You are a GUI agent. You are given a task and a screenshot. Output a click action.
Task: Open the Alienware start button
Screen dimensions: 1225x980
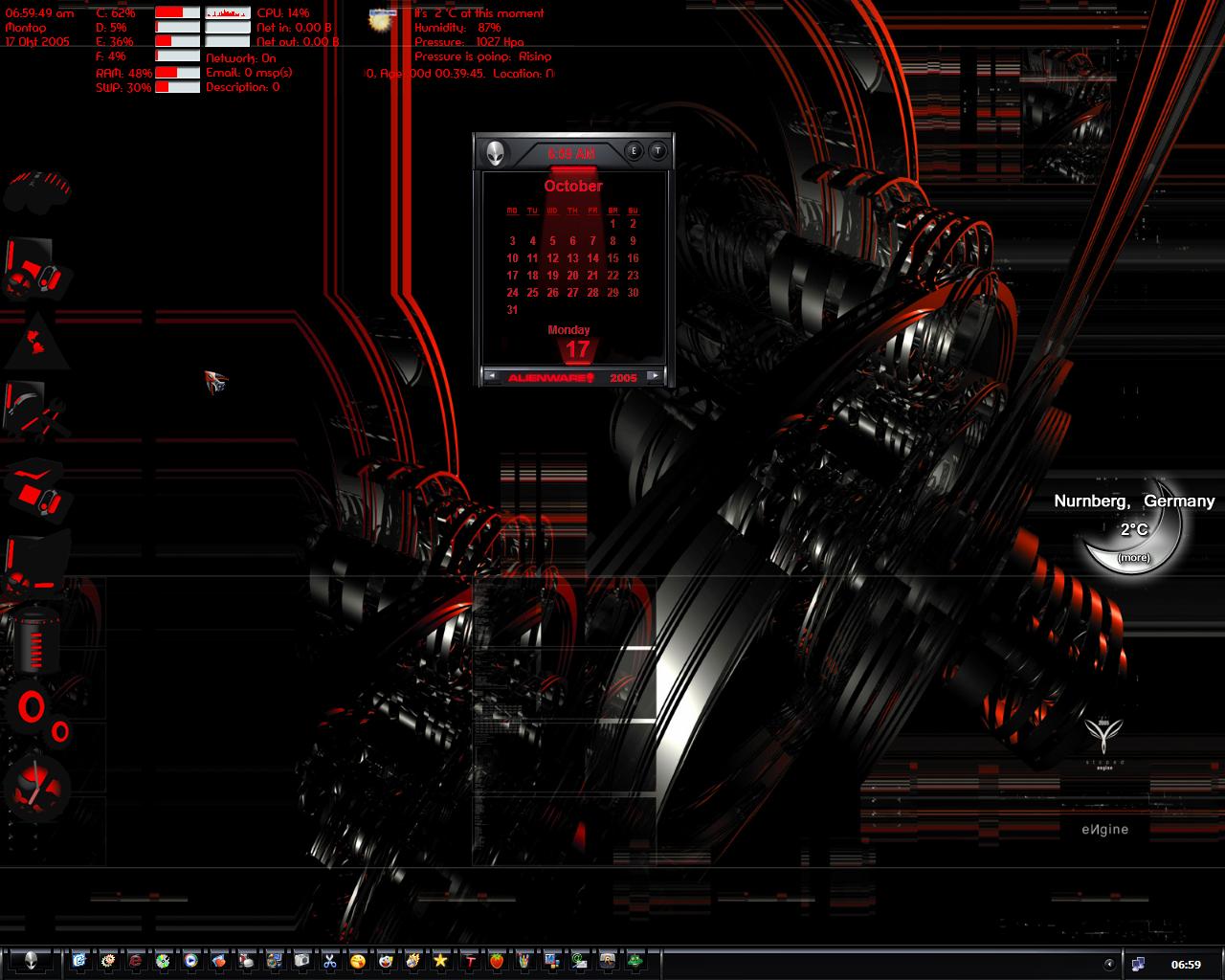coord(33,961)
